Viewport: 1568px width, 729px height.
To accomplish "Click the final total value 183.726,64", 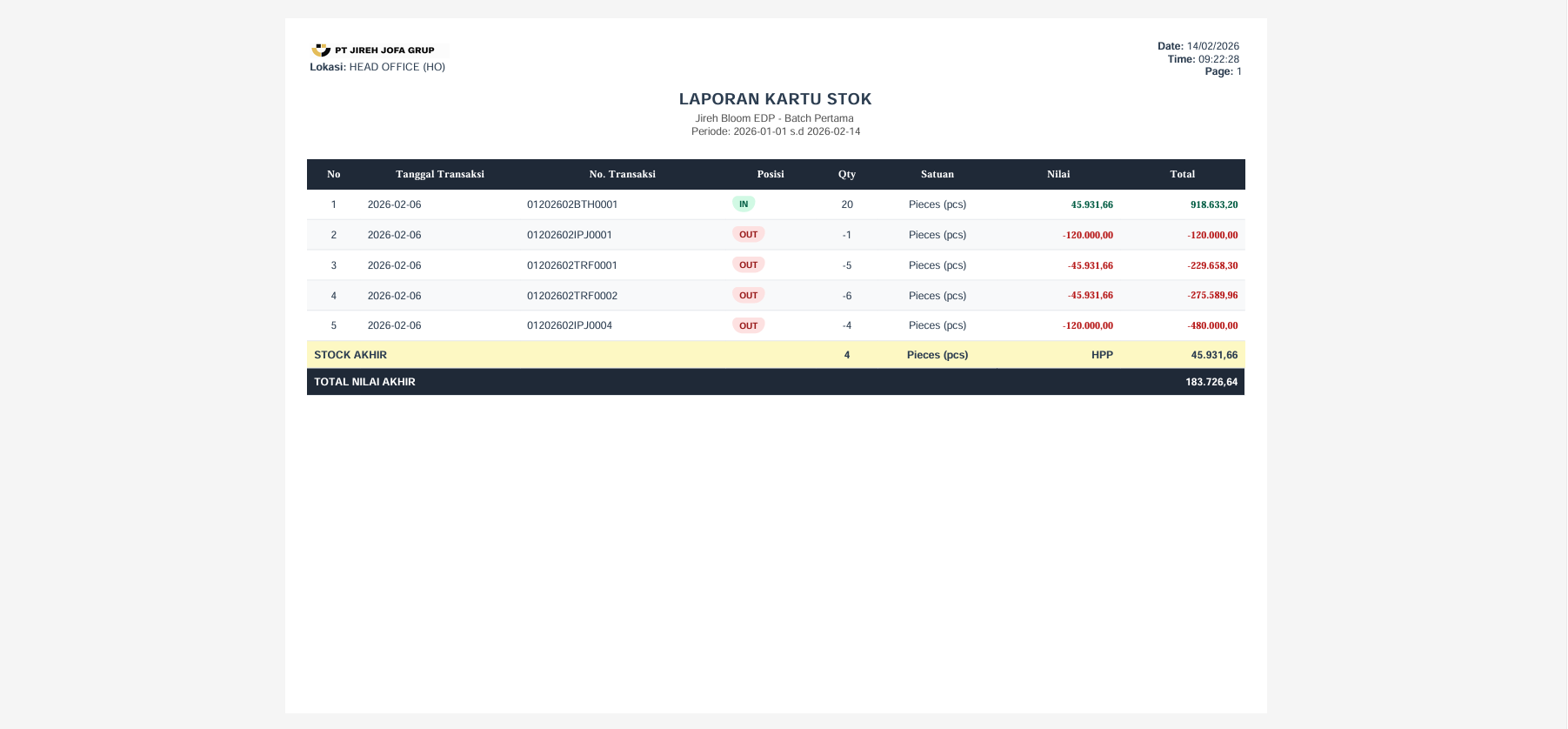I will click(x=1211, y=382).
